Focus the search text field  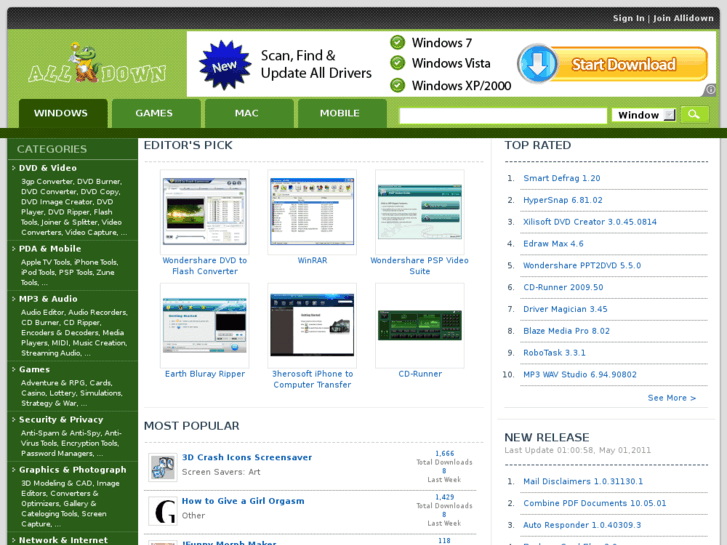point(503,115)
